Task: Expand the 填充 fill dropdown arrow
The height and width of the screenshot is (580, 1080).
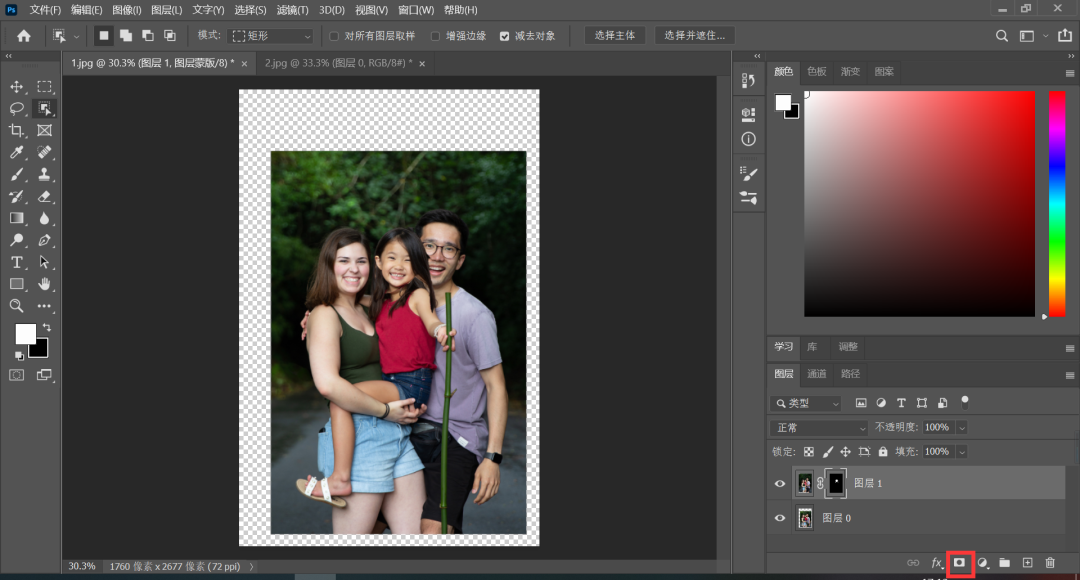Action: pos(962,452)
